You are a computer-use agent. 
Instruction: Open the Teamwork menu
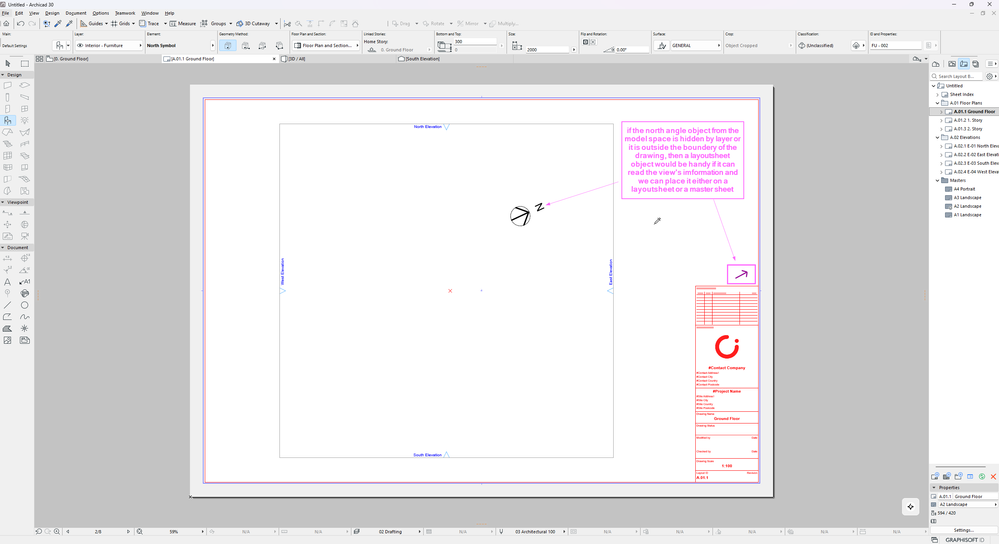coord(125,13)
